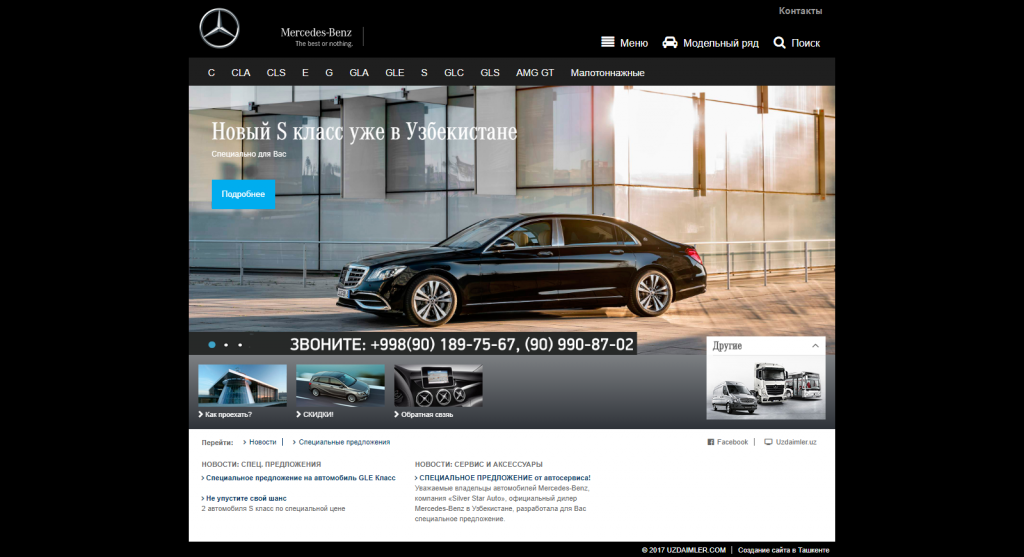
Task: Click the car icon for model range
Action: [669, 42]
